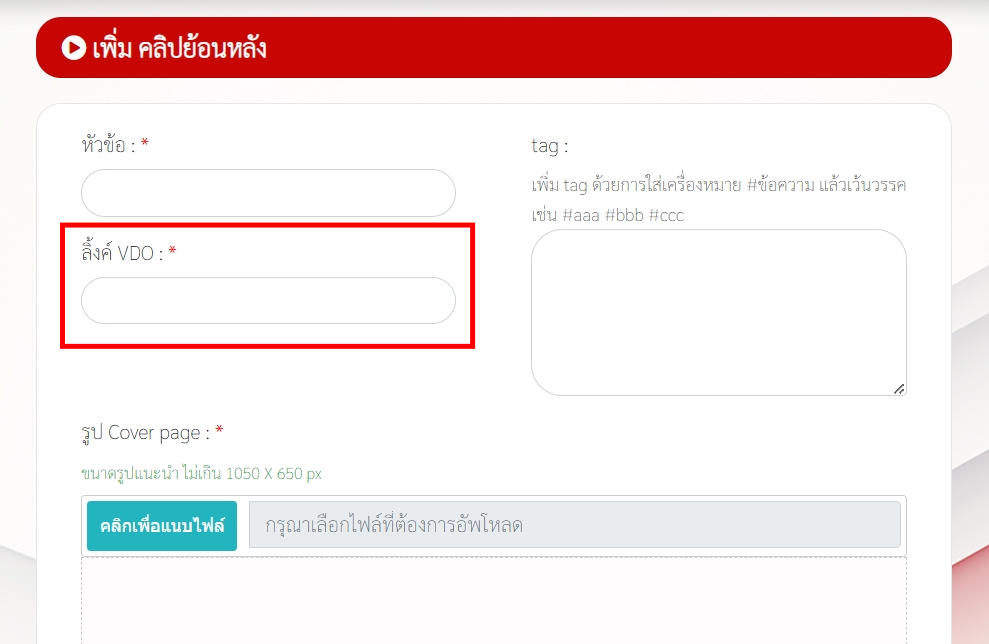The image size is (989, 644).
Task: Click the red asterisk beside ลิ้งค์ VDO
Action: tap(172, 253)
